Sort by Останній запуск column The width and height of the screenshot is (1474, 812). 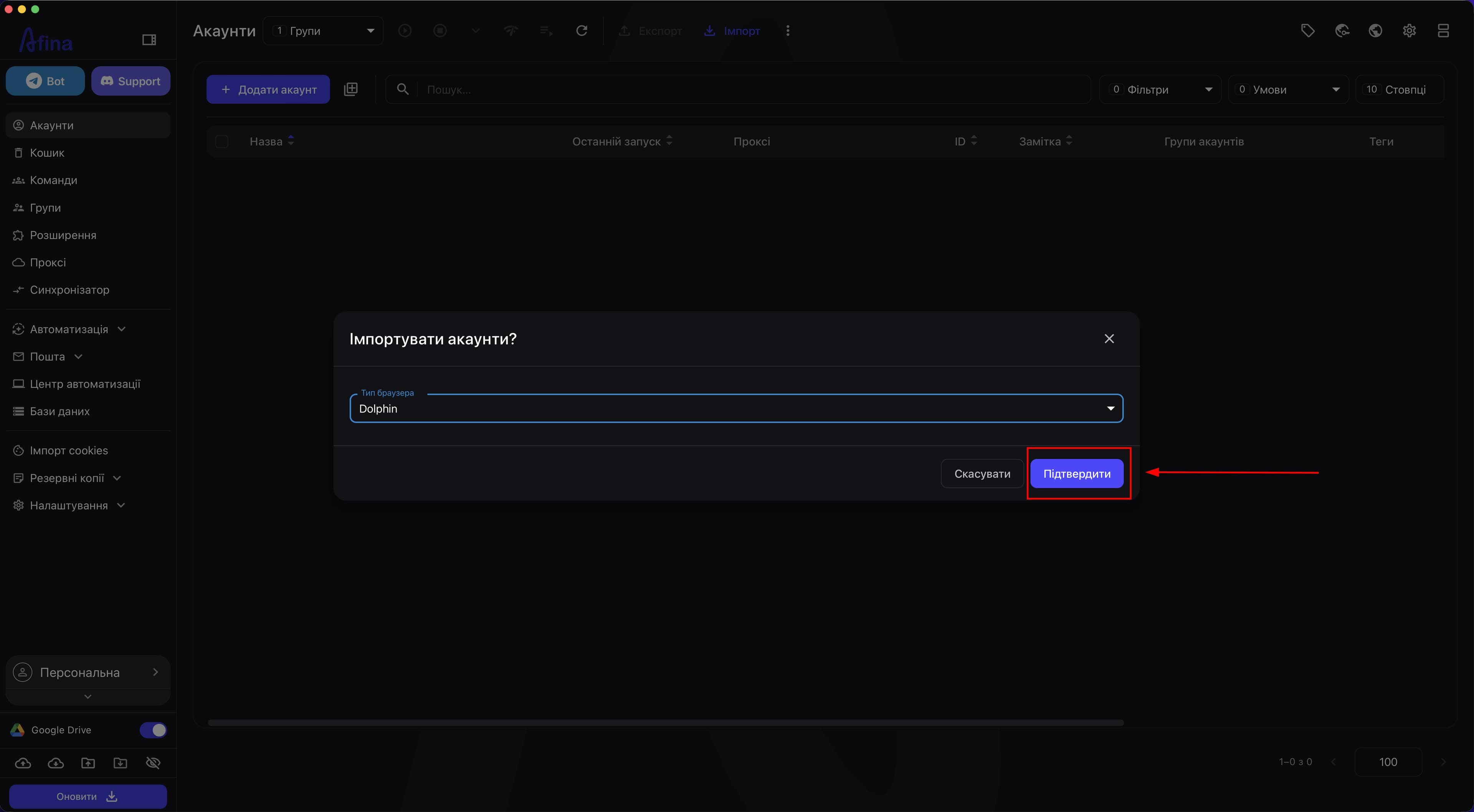pos(622,141)
